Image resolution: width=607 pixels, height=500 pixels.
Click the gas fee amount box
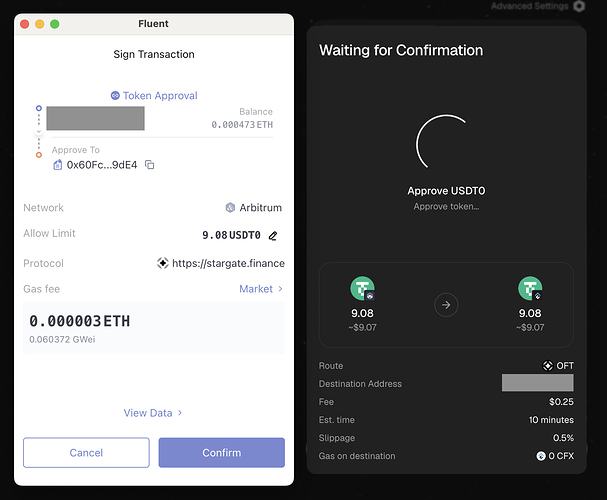click(154, 328)
